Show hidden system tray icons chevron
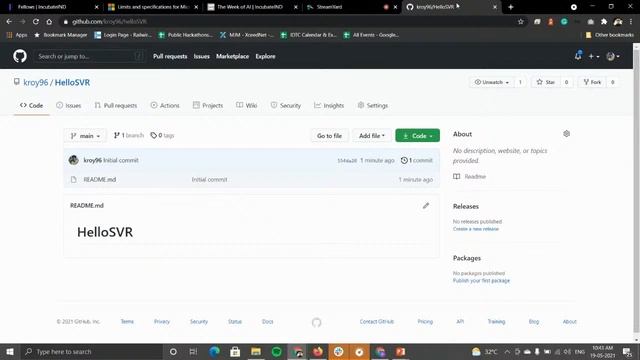The width and height of the screenshot is (640, 360). pos(507,351)
